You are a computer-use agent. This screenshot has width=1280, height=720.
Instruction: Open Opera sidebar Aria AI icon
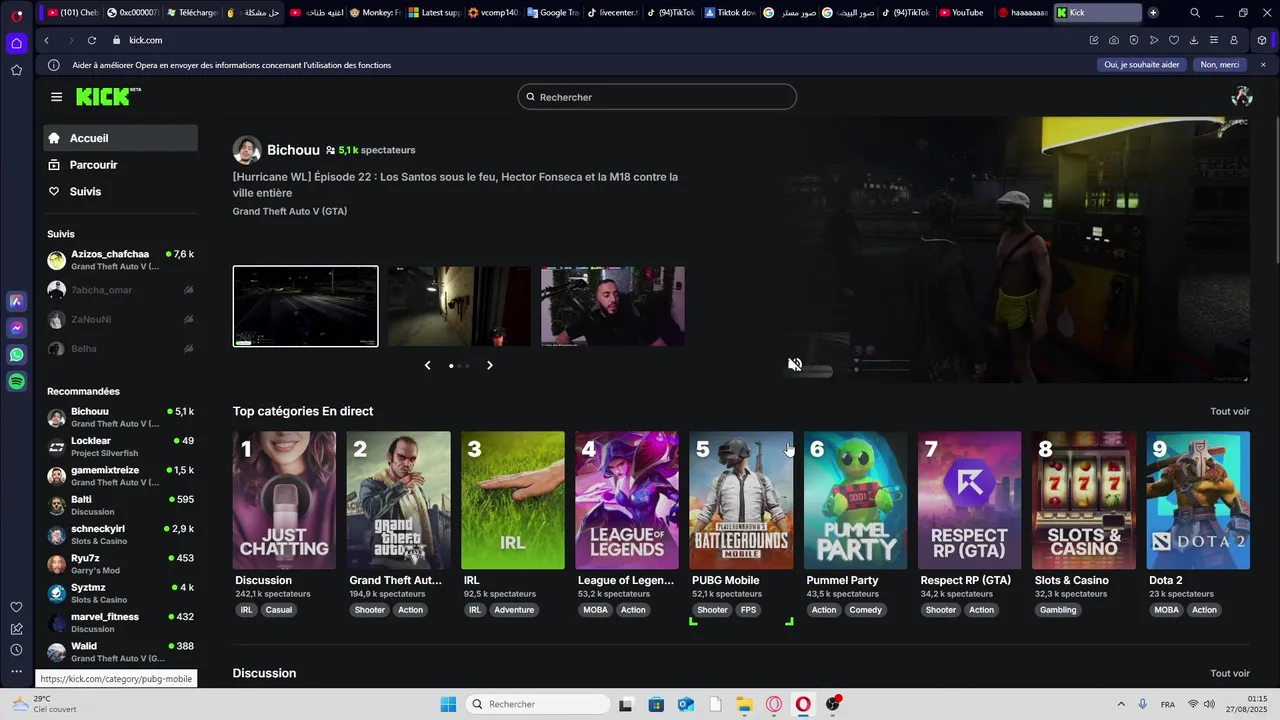[17, 301]
